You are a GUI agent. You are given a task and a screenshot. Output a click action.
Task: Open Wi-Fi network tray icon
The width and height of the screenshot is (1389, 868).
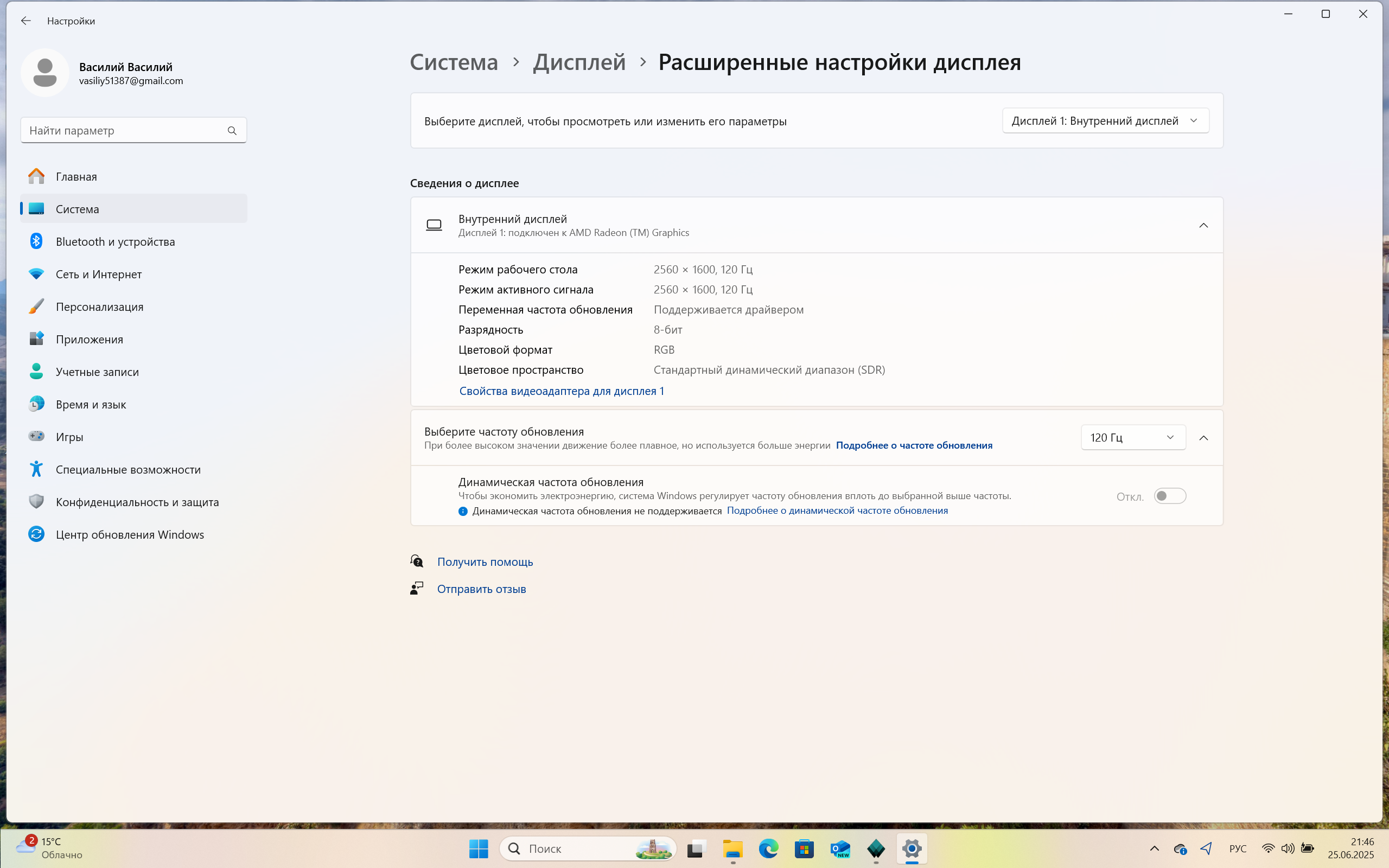coord(1269,848)
